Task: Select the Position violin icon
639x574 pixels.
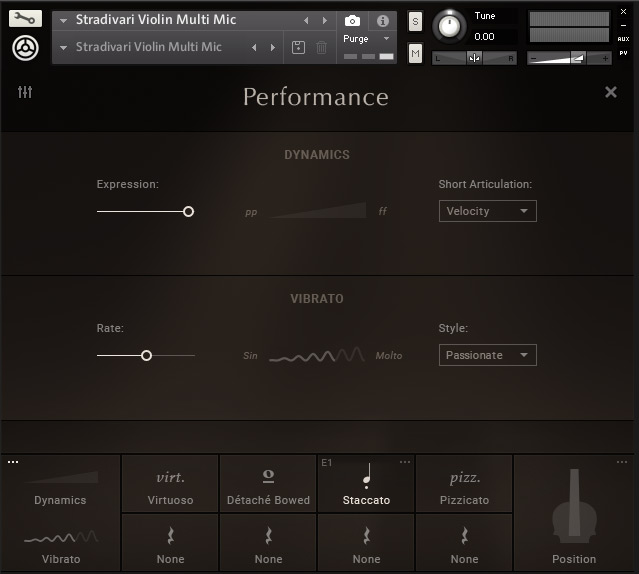Action: [x=574, y=520]
